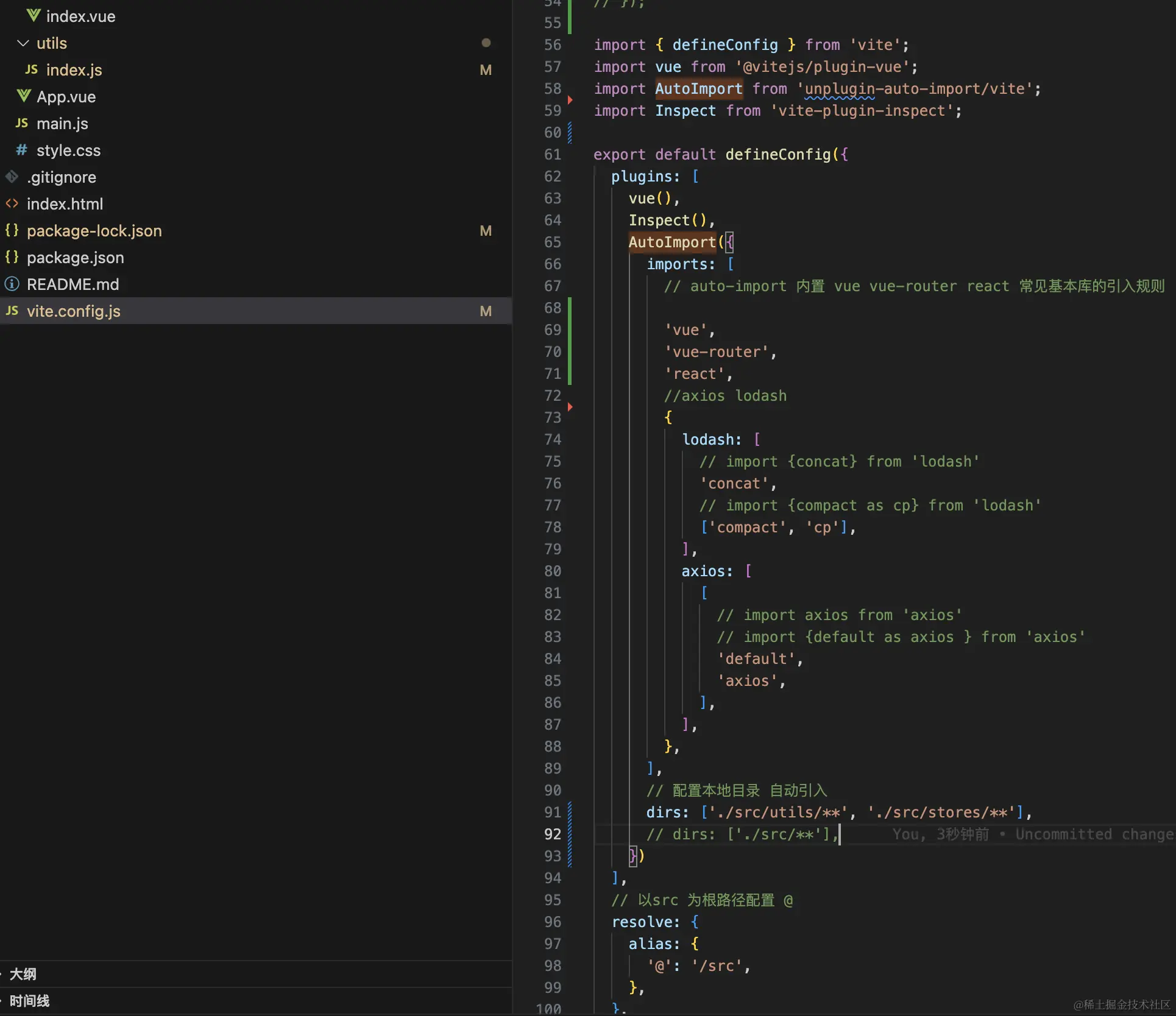The width and height of the screenshot is (1176, 1016).
Task: Open README.md file
Action: (73, 284)
